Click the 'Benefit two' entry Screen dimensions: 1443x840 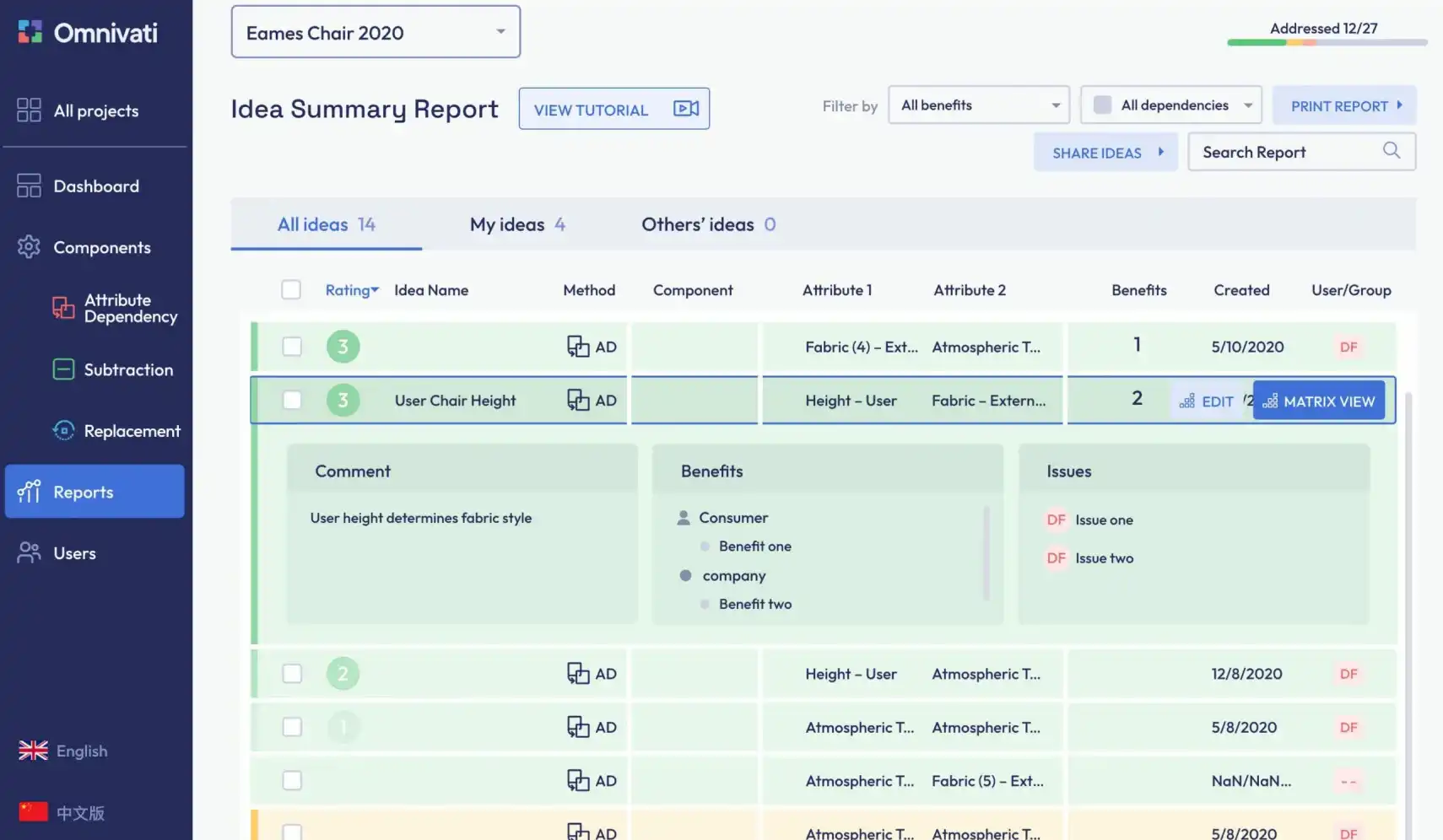[x=755, y=604]
